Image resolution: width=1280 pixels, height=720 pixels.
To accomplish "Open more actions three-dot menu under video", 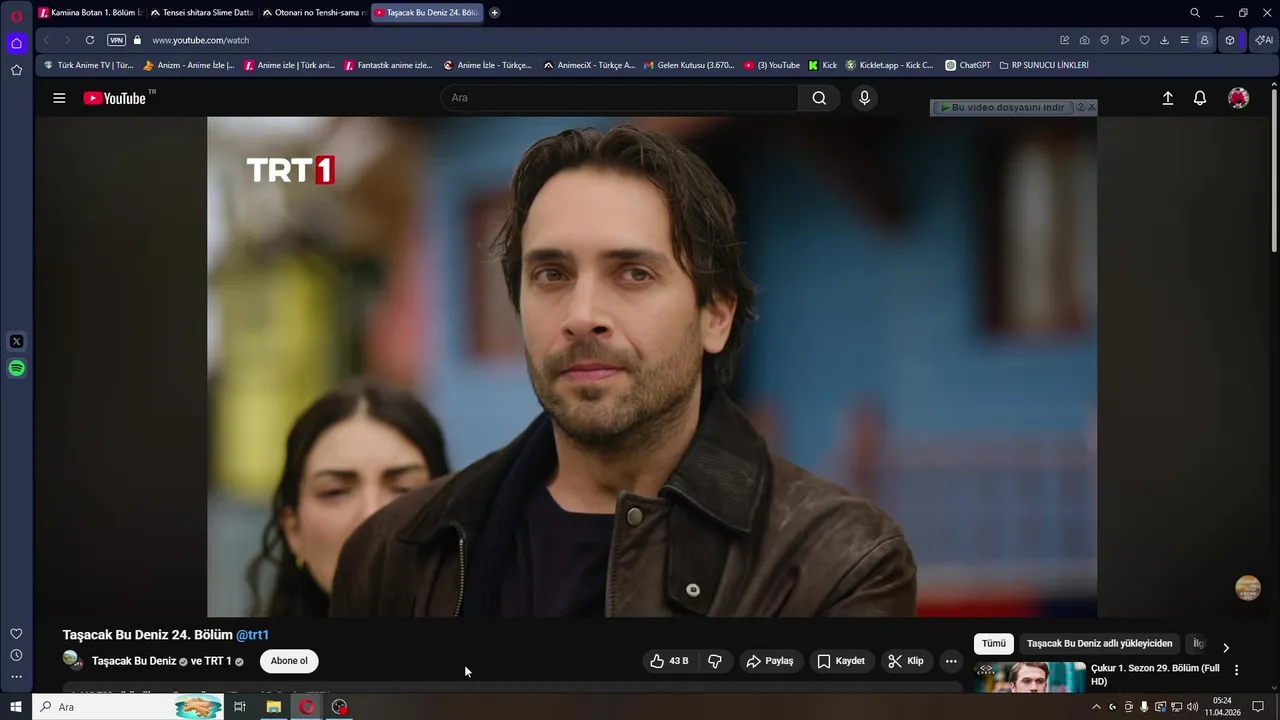I will pos(951,661).
